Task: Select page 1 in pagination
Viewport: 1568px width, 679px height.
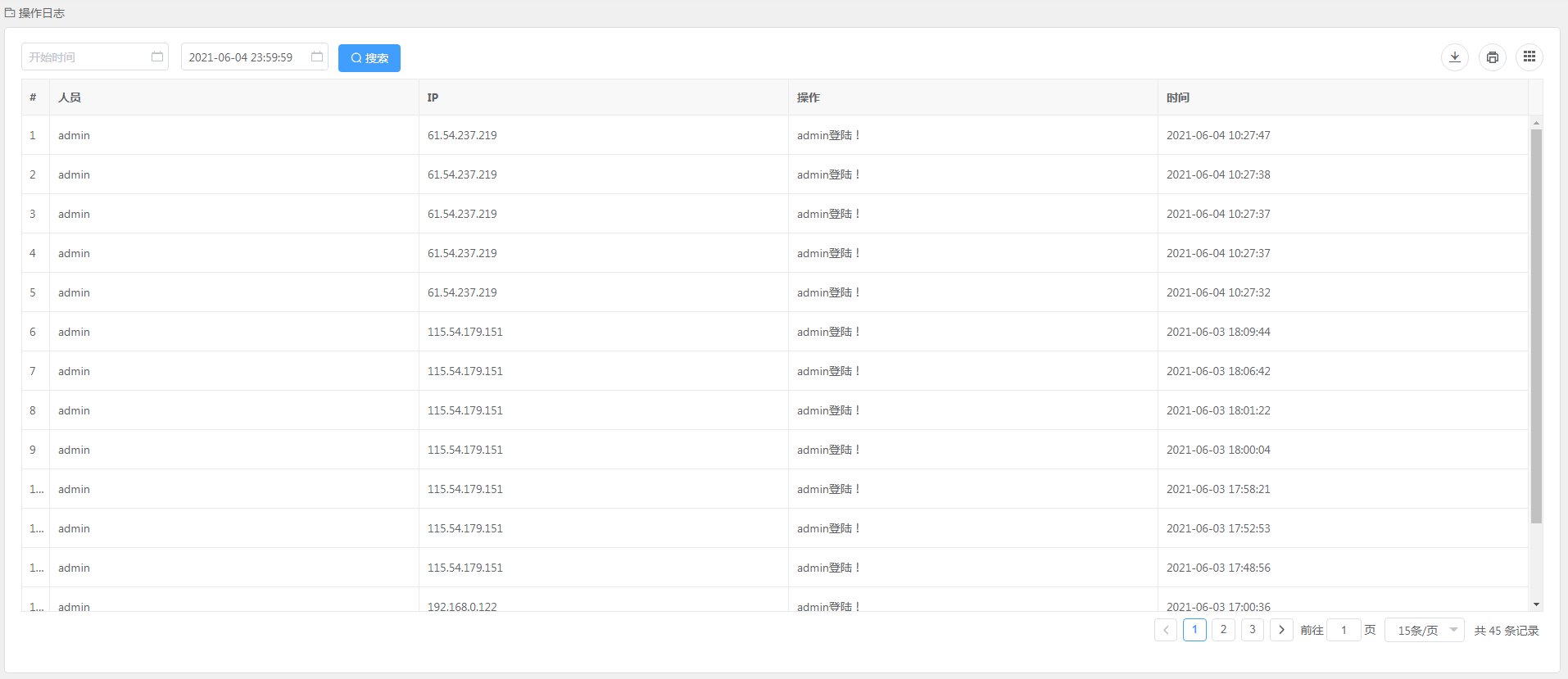Action: pos(1194,630)
